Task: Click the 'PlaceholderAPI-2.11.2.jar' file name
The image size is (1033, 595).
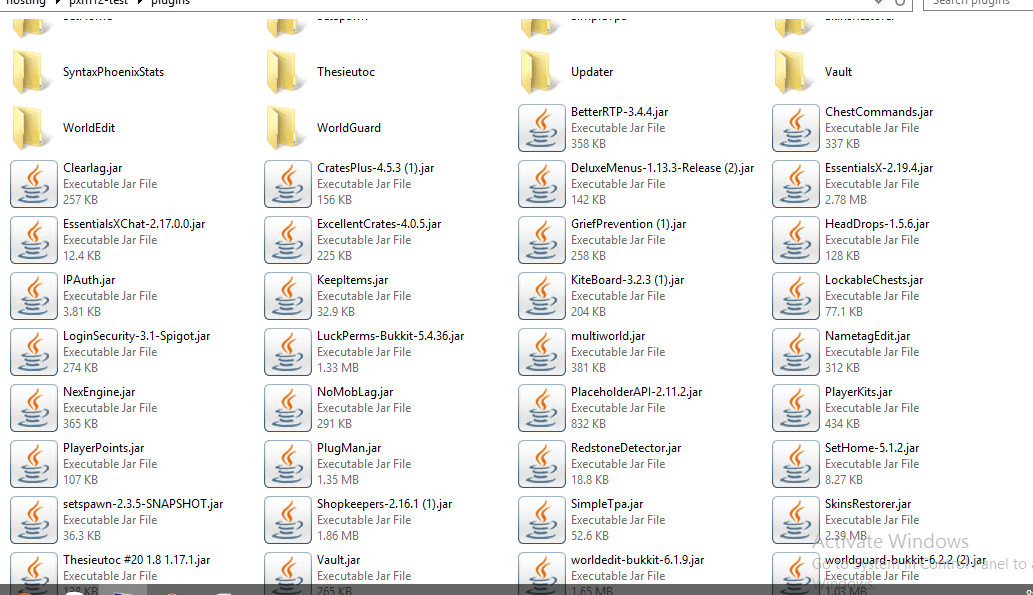Action: (x=636, y=392)
